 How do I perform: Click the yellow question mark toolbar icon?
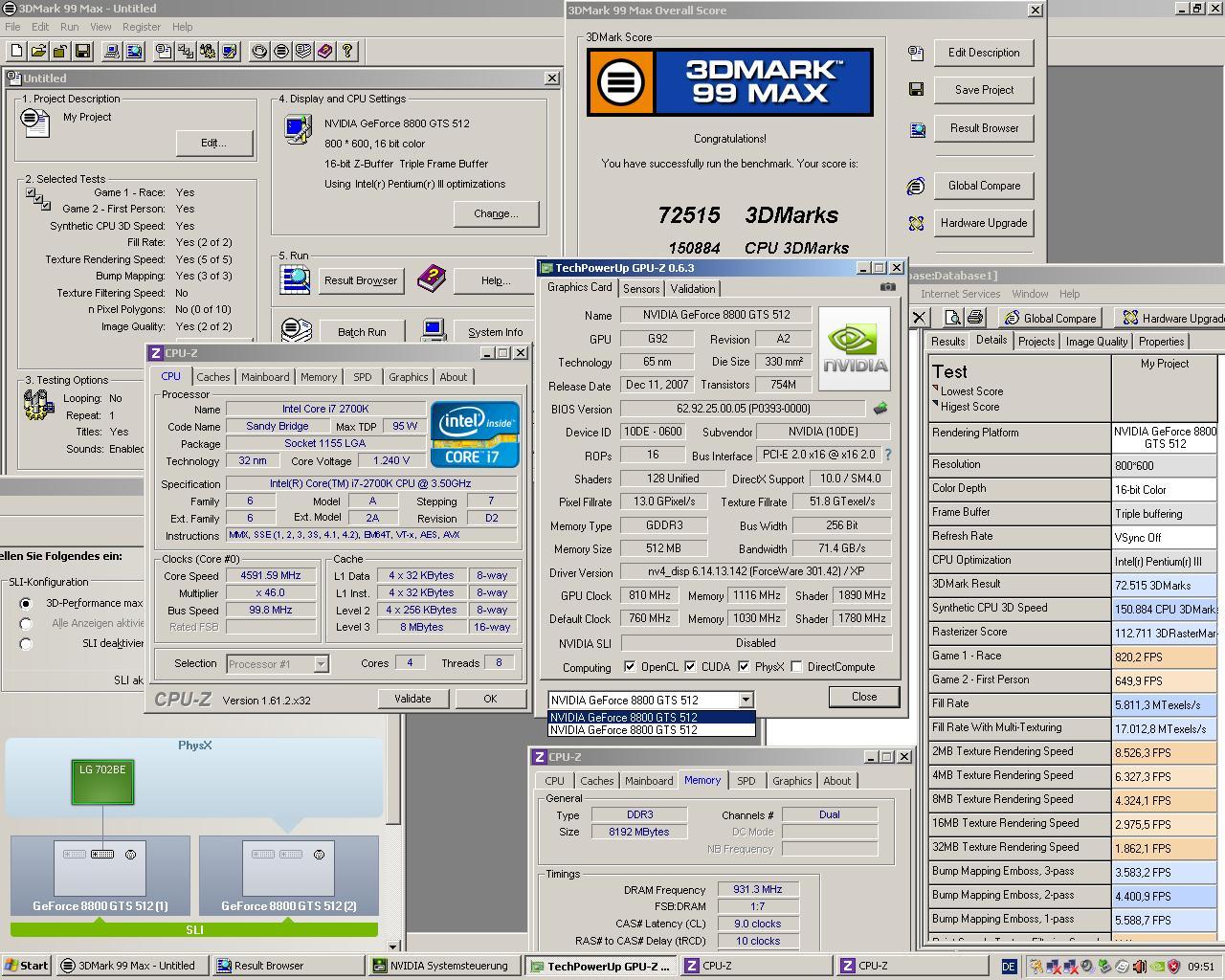(347, 51)
